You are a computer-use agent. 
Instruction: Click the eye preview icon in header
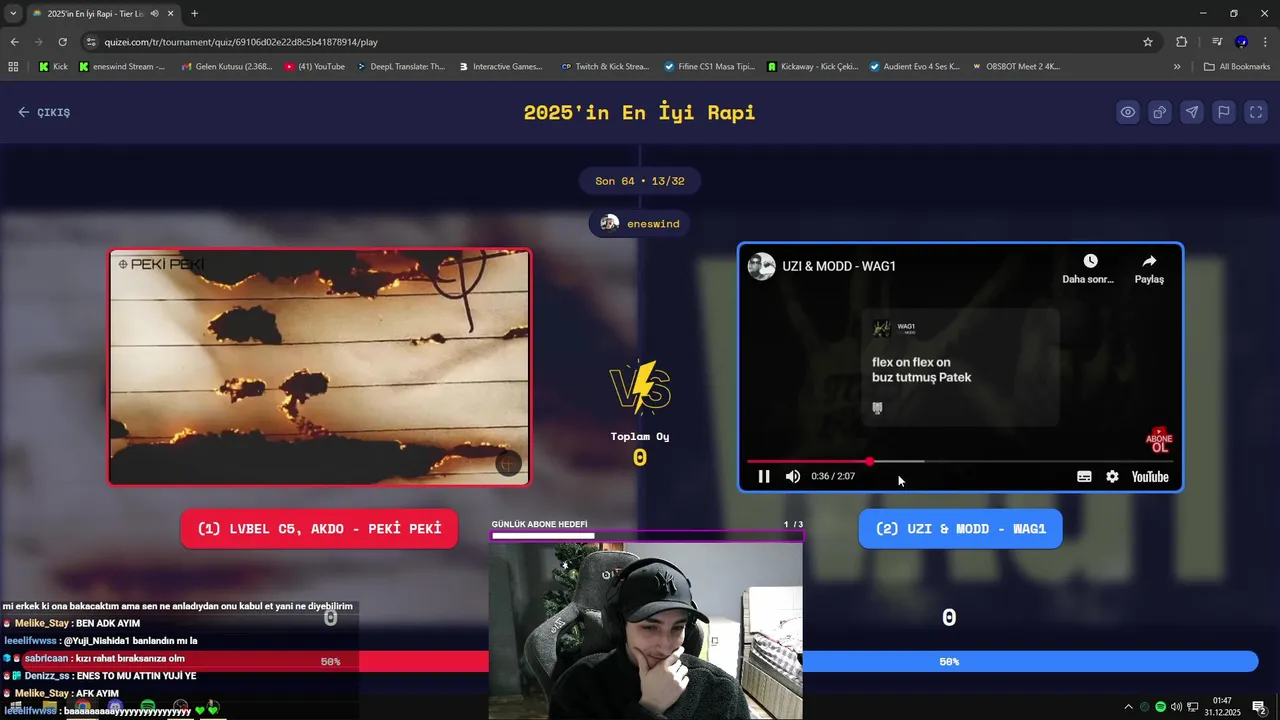tap(1128, 112)
